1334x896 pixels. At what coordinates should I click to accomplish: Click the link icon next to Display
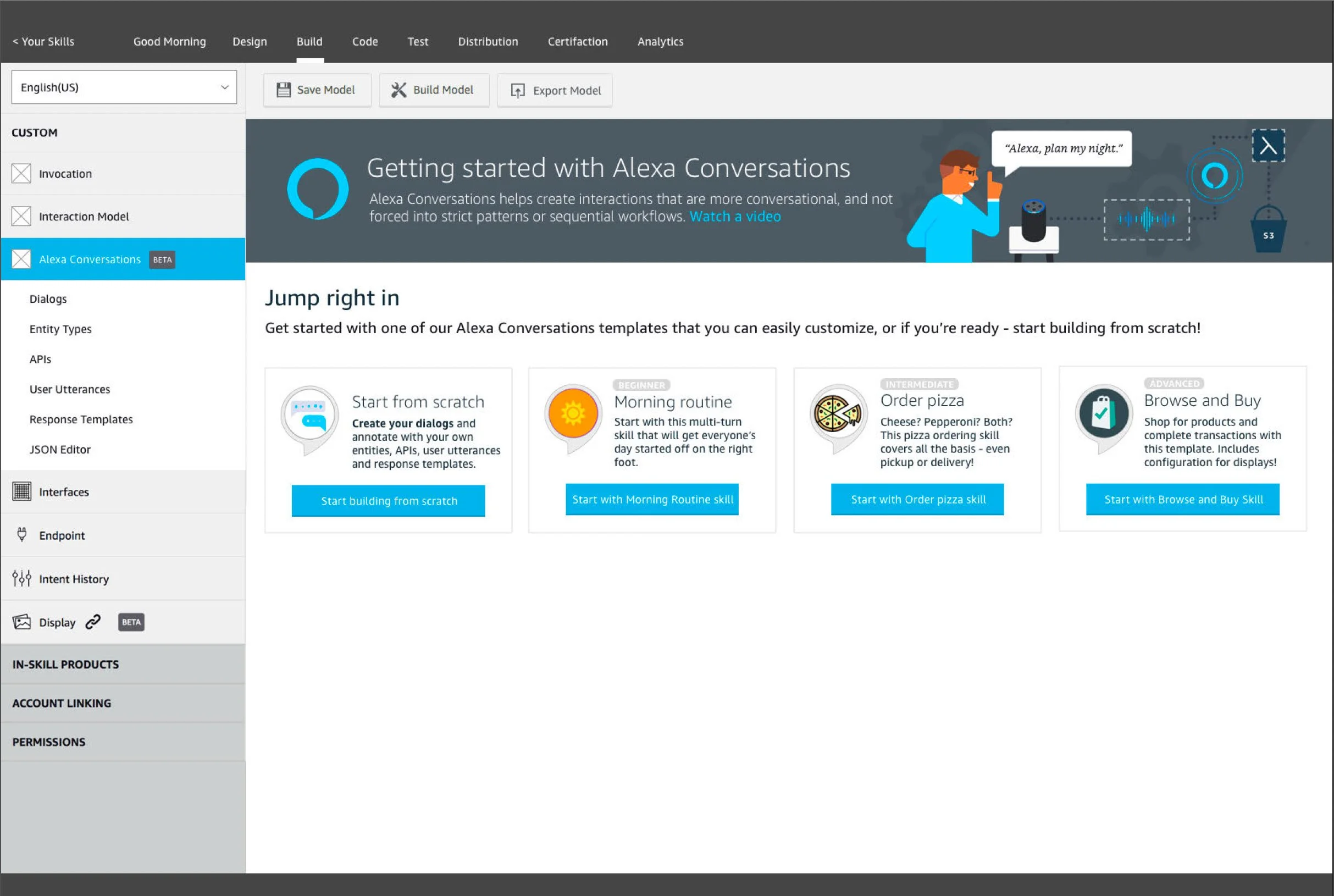tap(93, 622)
